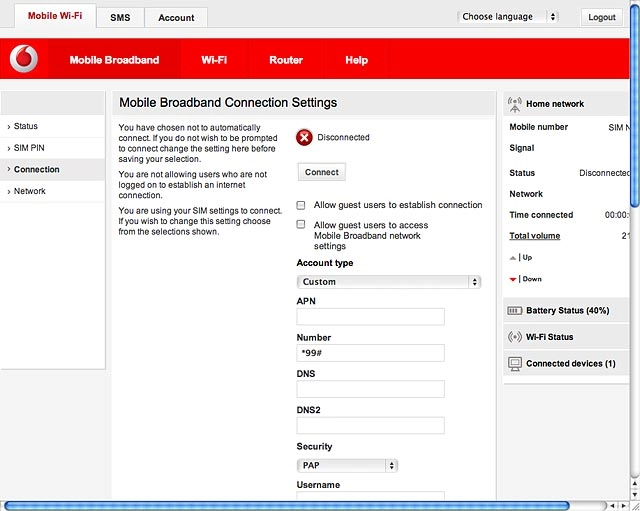Click the DNS input field
This screenshot has width=640, height=511.
click(370, 389)
